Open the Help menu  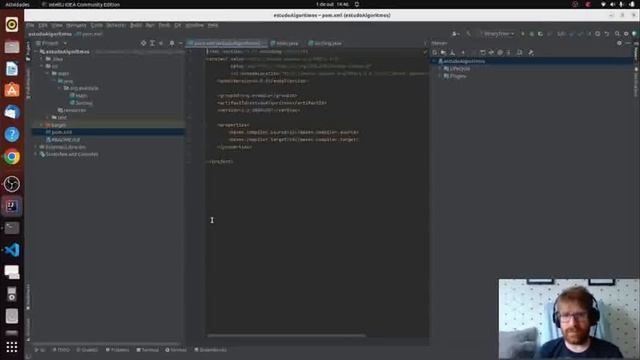pyautogui.click(x=213, y=25)
